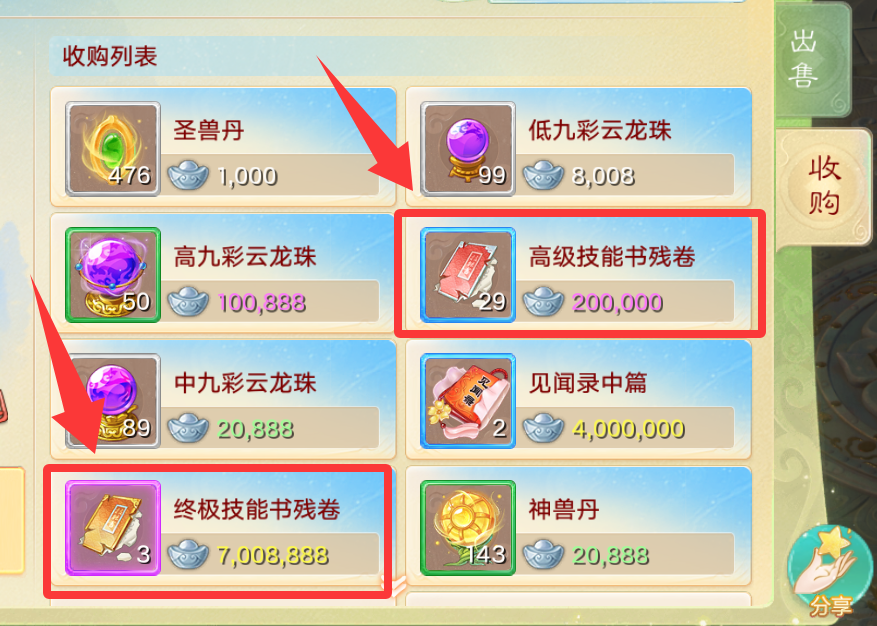
Task: Tap the 终极技能书残卷 golden scroll icon
Action: click(x=113, y=528)
